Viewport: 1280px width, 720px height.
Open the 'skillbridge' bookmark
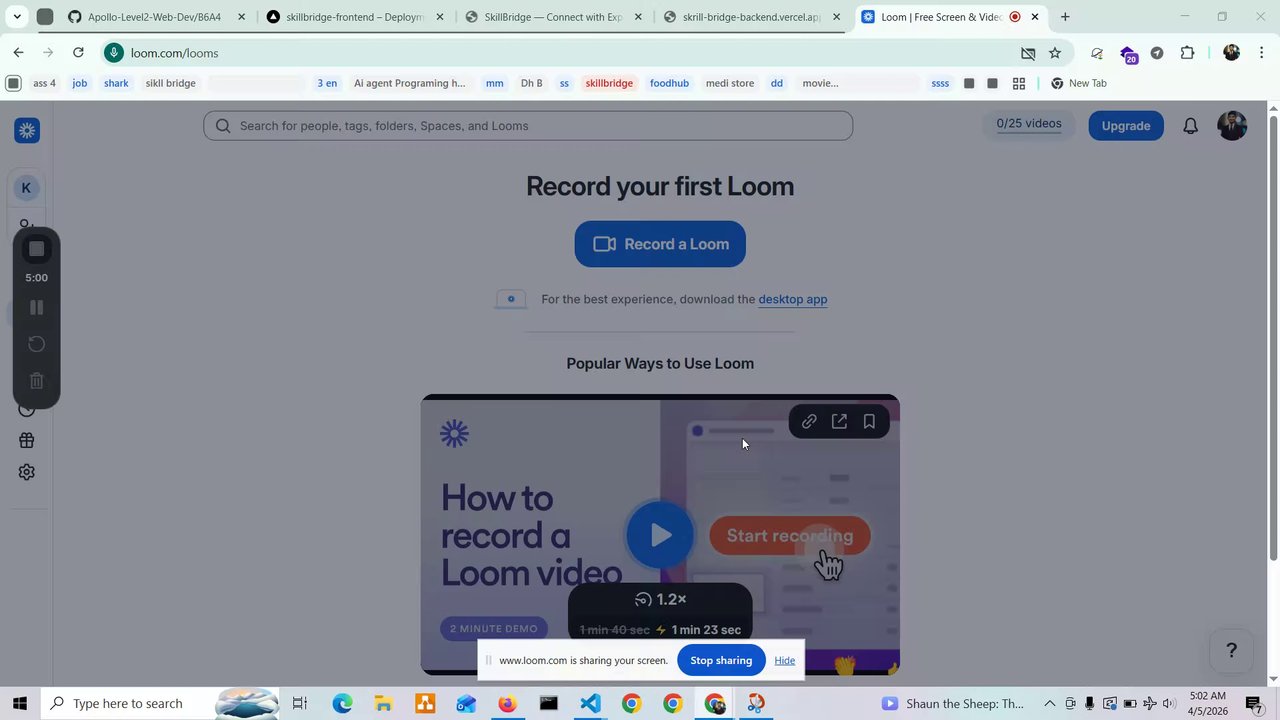(609, 83)
